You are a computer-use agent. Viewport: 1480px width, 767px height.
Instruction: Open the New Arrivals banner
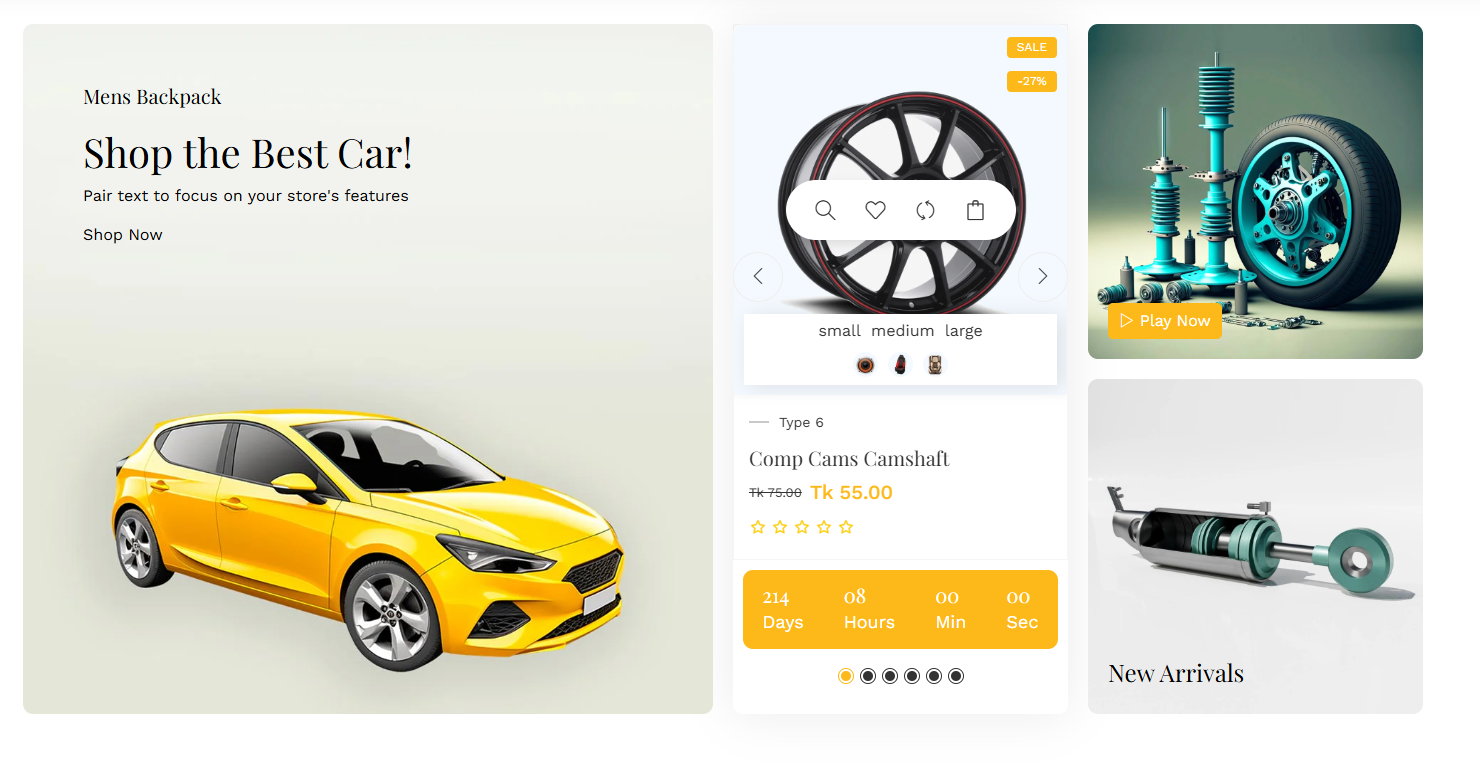[1255, 546]
